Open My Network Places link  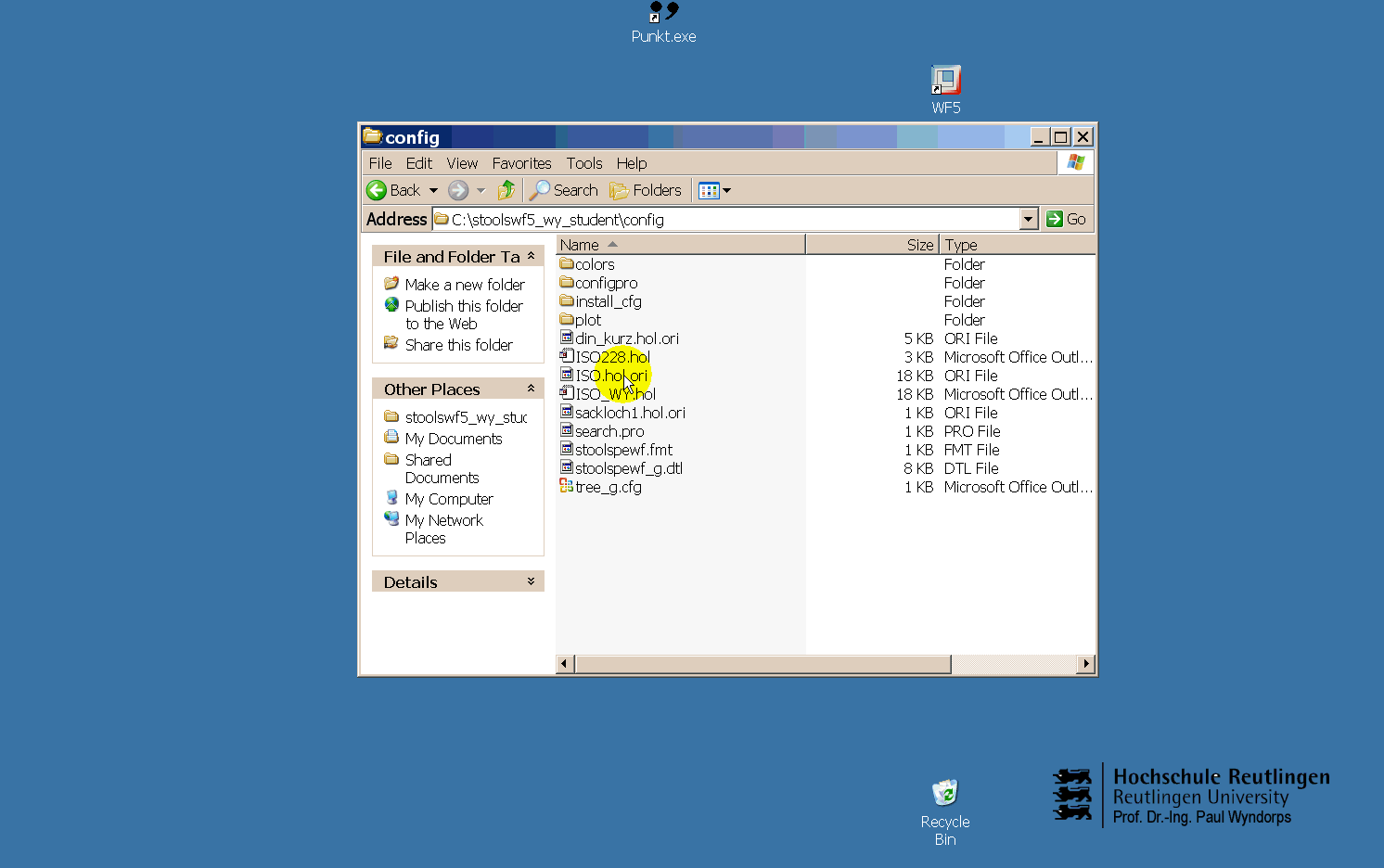(443, 529)
